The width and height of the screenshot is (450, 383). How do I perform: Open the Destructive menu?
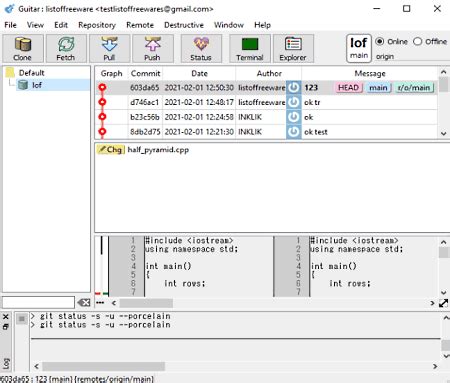tap(184, 25)
